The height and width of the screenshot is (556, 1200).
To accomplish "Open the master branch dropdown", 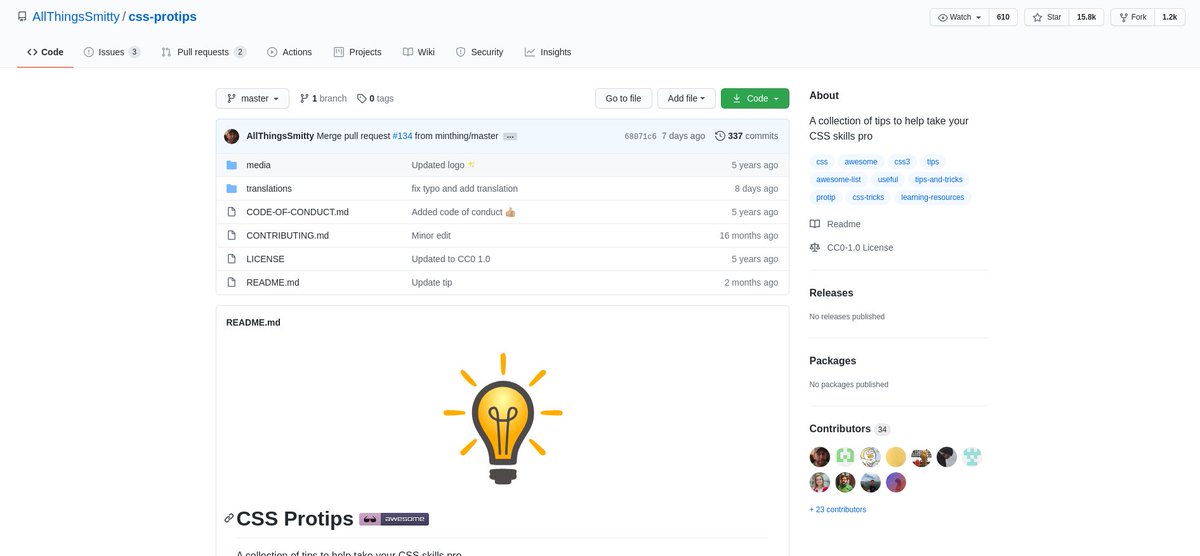I will [253, 98].
